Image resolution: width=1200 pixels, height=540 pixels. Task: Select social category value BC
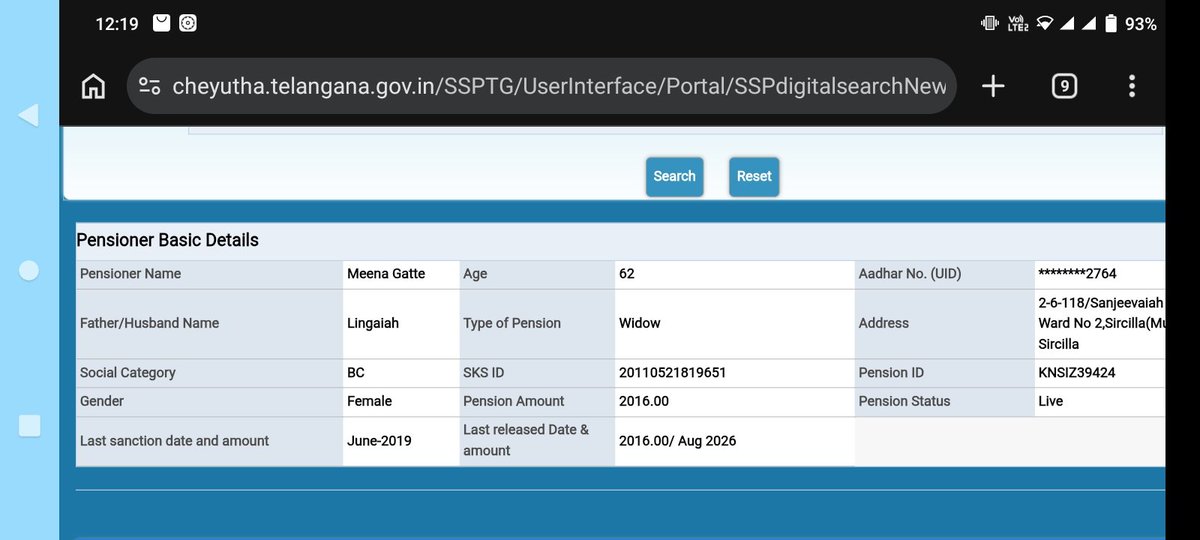coord(356,372)
